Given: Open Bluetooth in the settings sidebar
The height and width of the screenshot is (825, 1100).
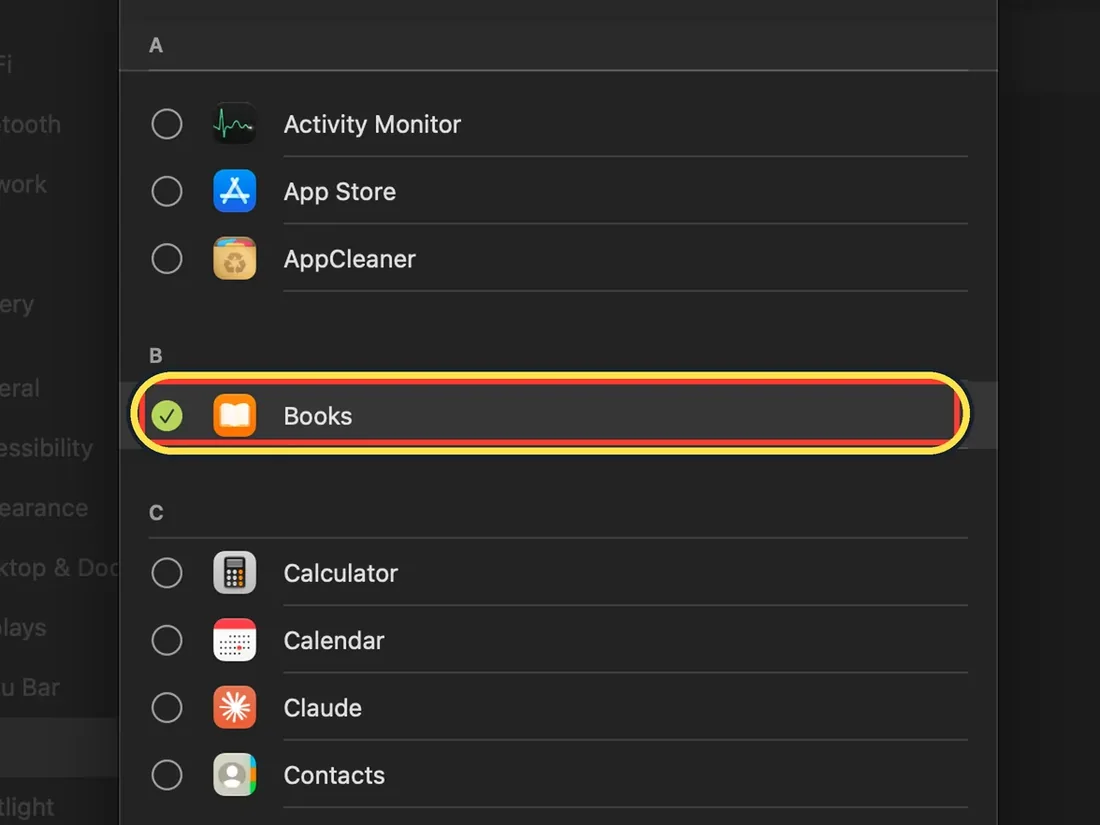Looking at the screenshot, I should click(31, 124).
